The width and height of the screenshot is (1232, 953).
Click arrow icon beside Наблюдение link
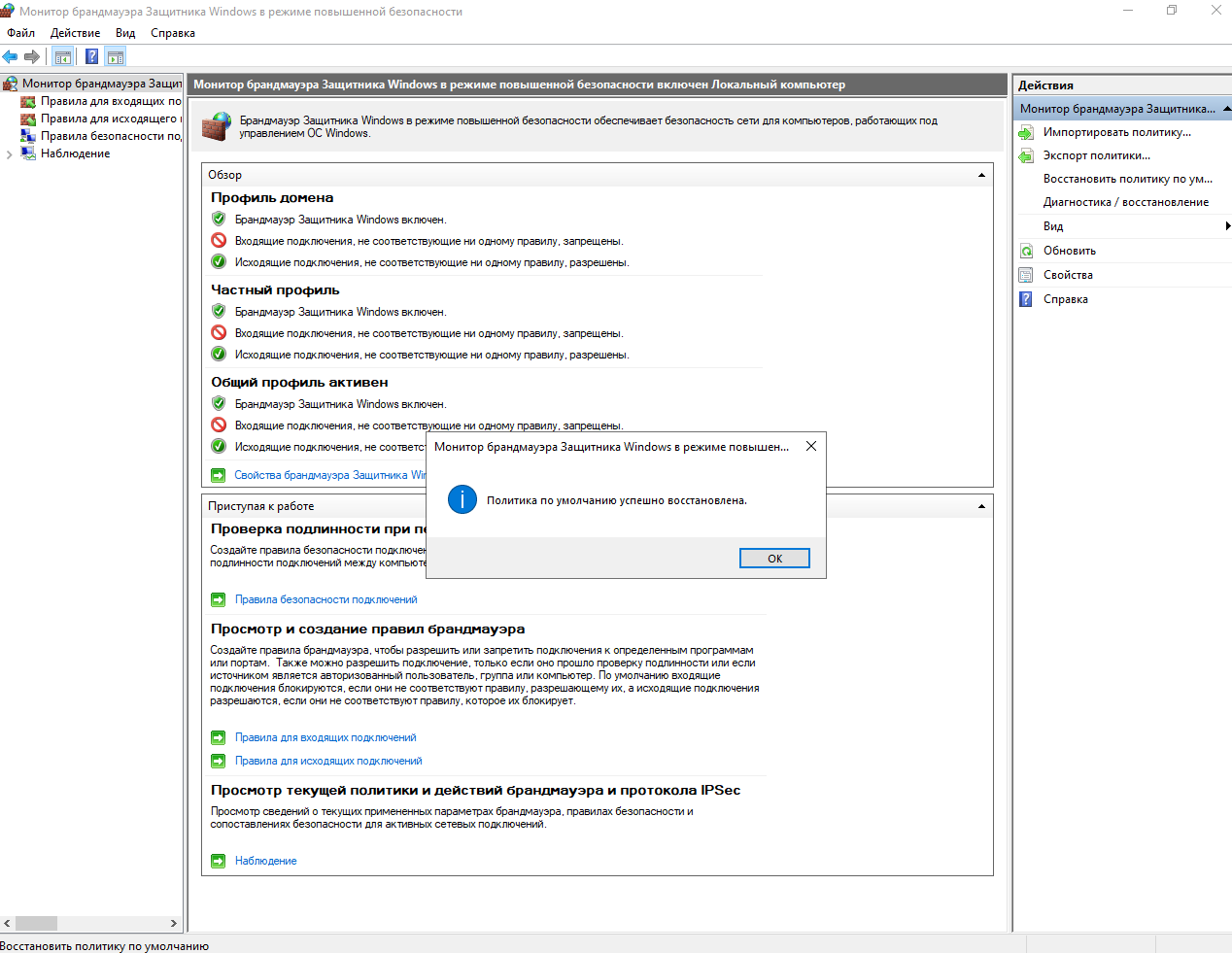pos(219,861)
